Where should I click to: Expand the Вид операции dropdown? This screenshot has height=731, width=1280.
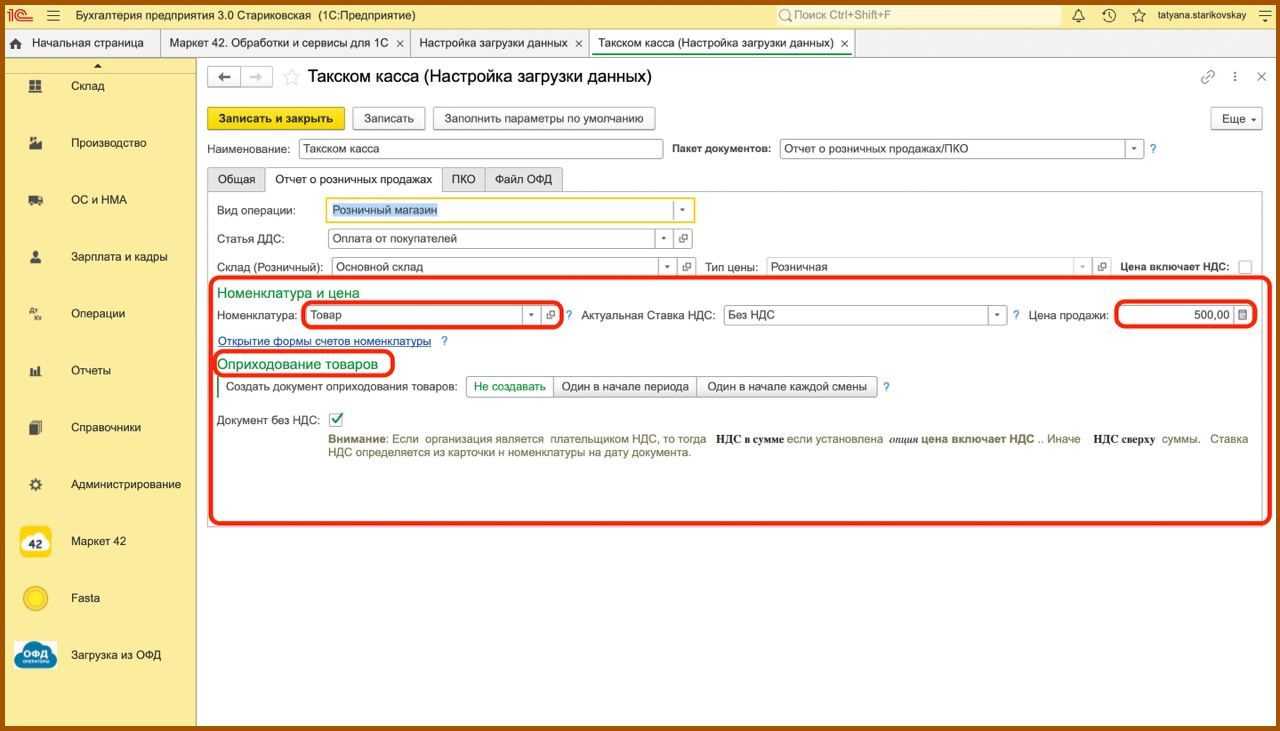[x=682, y=211]
